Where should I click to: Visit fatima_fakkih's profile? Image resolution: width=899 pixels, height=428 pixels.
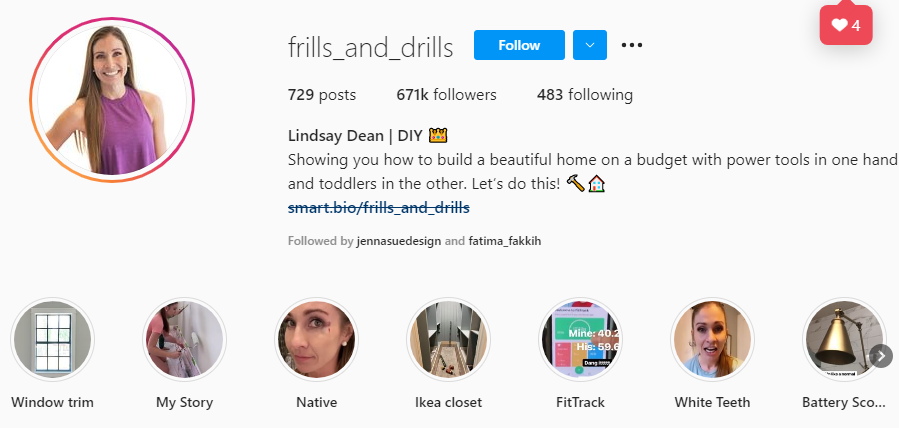(505, 241)
